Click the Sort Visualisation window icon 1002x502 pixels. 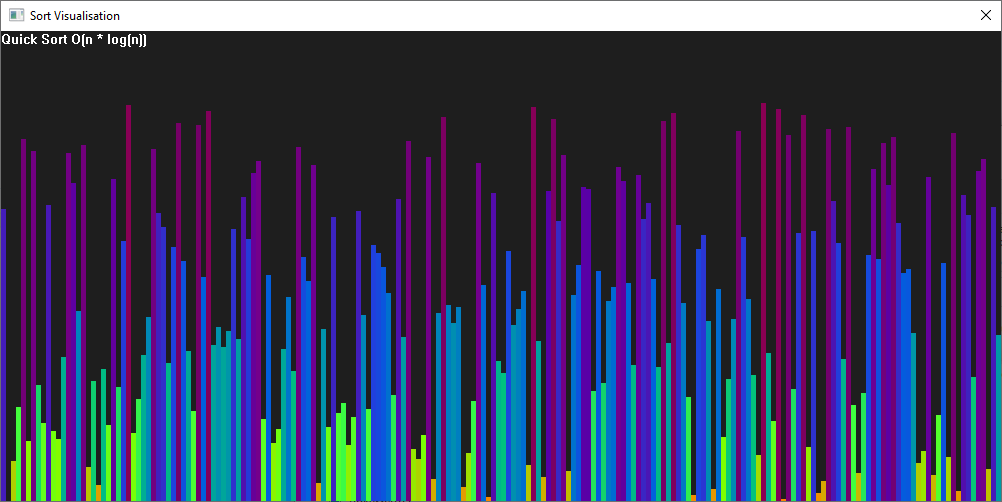(16, 16)
